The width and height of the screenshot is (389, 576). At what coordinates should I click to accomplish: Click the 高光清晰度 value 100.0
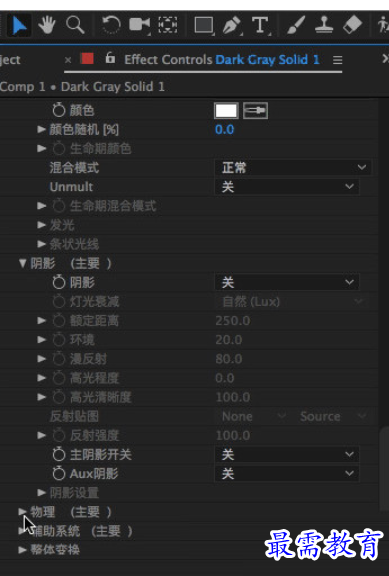(x=233, y=397)
